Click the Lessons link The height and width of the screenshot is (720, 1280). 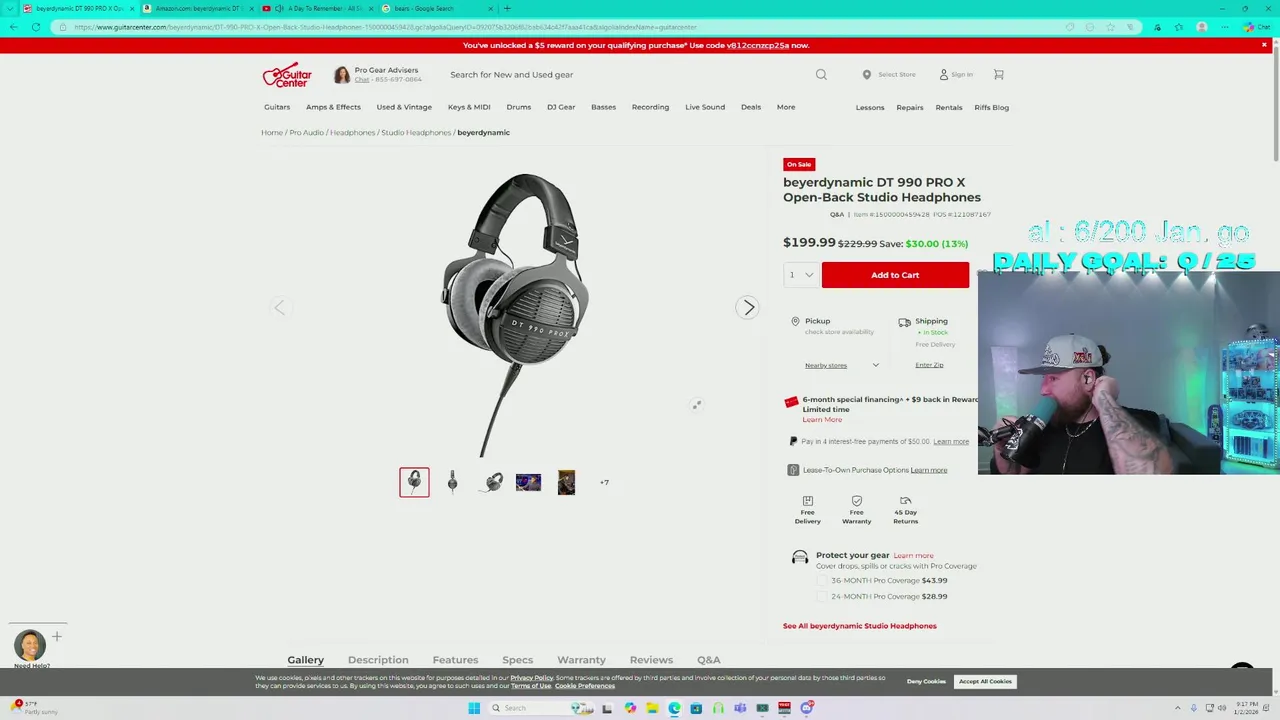[x=870, y=107]
